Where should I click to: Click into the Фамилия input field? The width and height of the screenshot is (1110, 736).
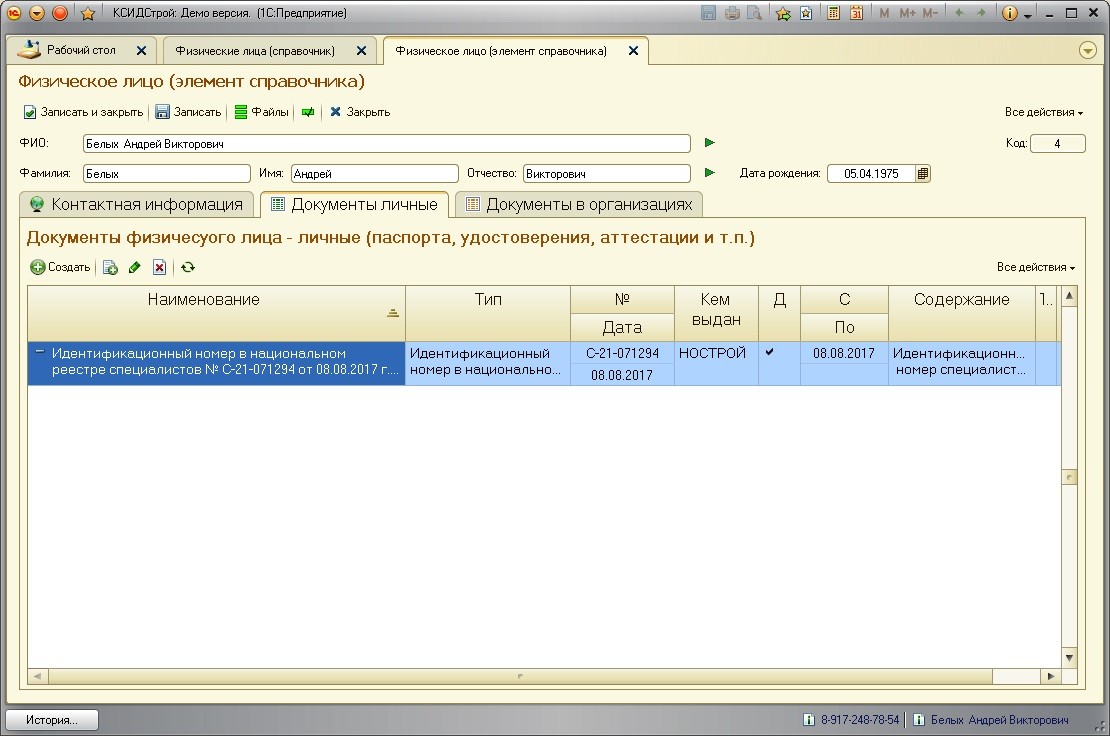pos(166,173)
